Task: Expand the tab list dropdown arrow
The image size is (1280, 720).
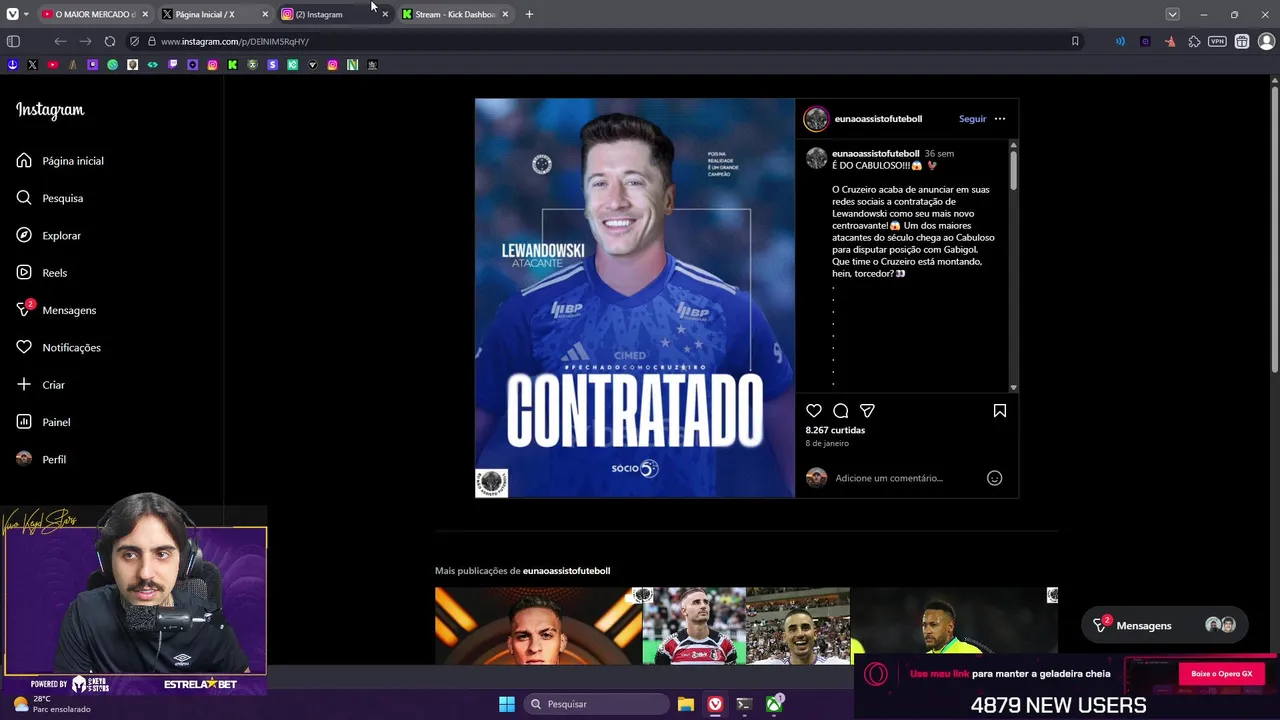Action: pos(1172,14)
